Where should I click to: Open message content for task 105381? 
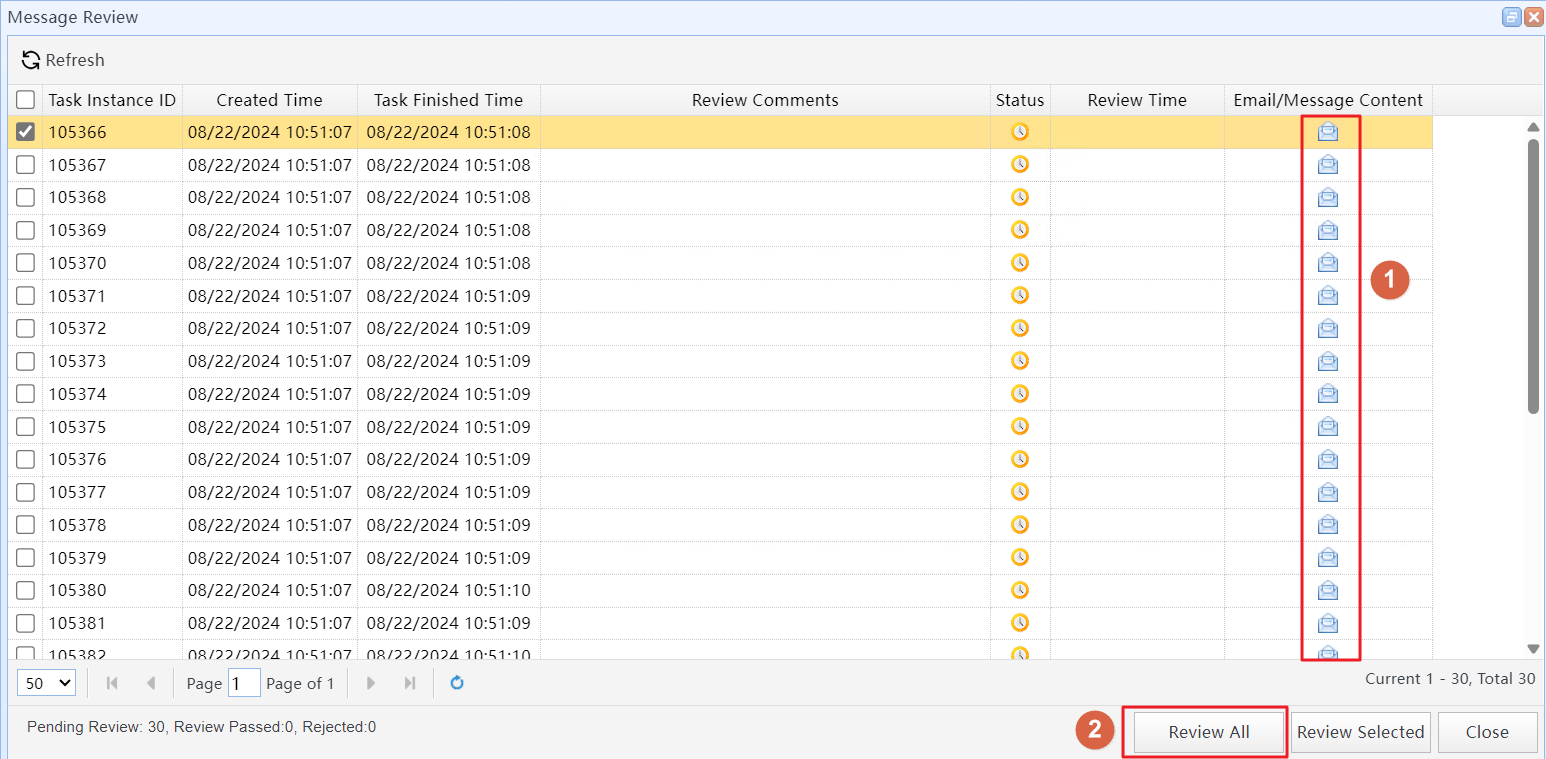pos(1327,623)
